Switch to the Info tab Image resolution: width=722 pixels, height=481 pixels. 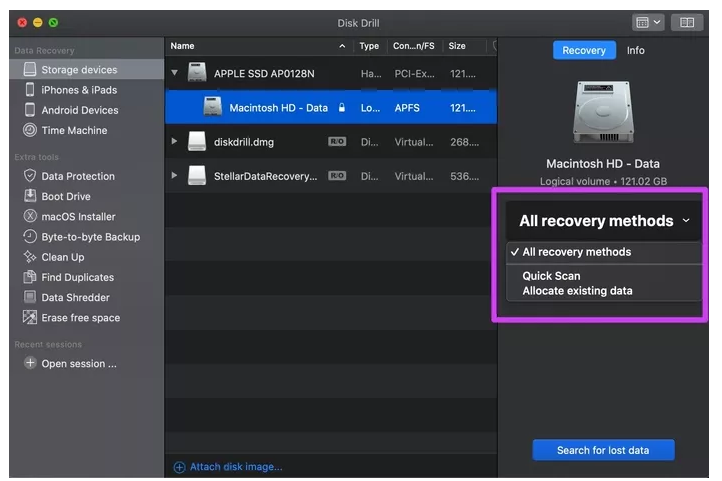pyautogui.click(x=635, y=50)
